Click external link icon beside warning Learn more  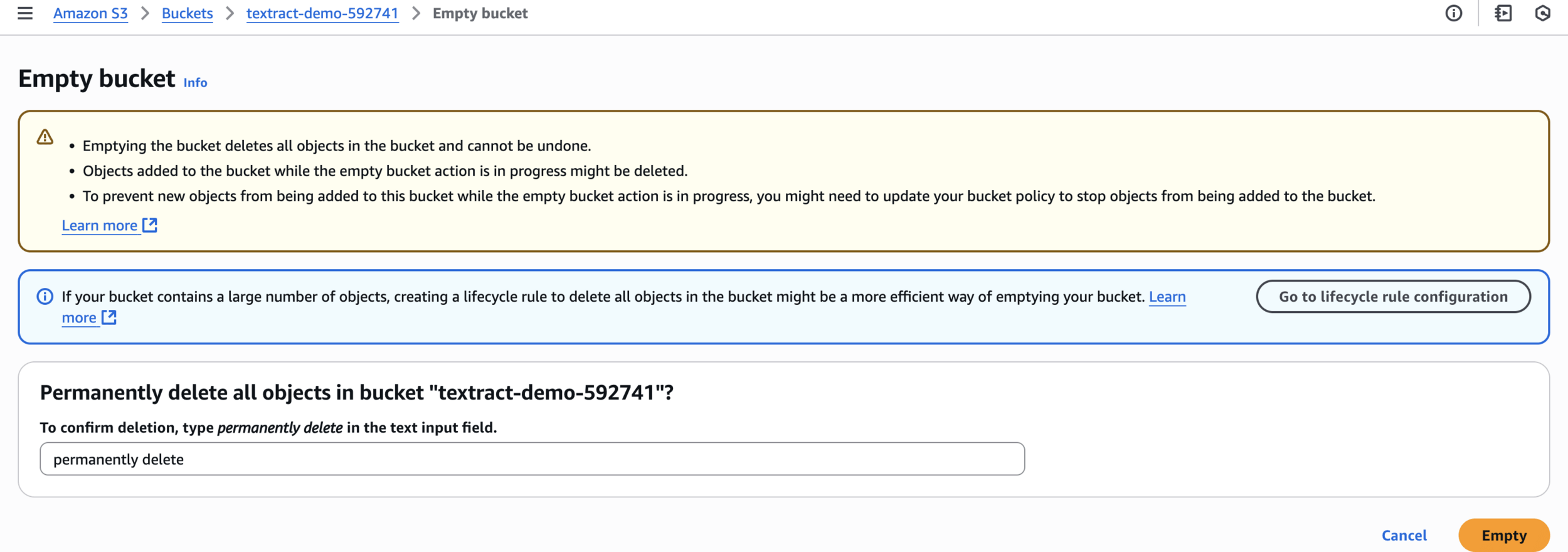click(150, 225)
